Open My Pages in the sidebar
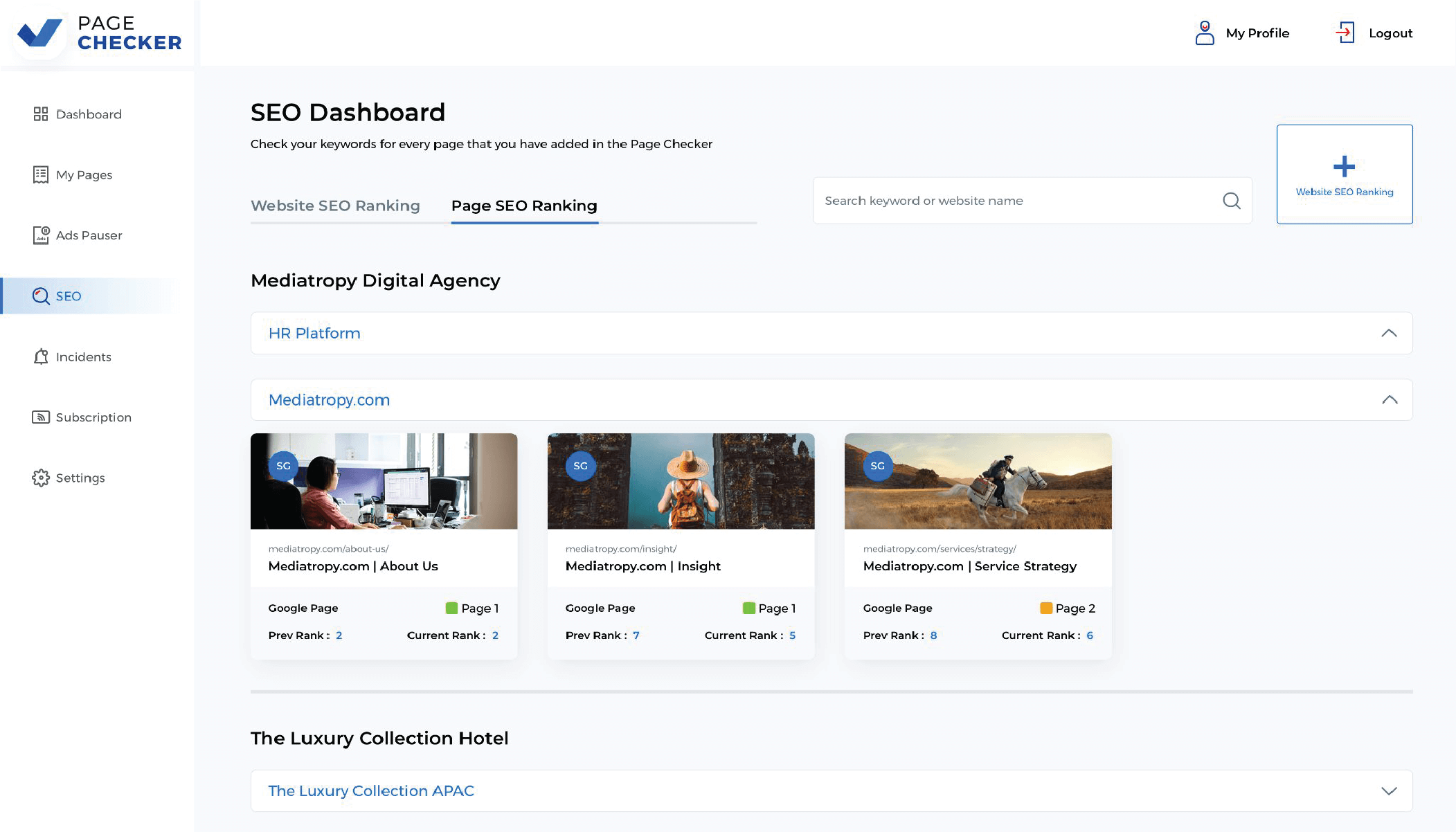This screenshot has width=1456, height=832. (84, 175)
